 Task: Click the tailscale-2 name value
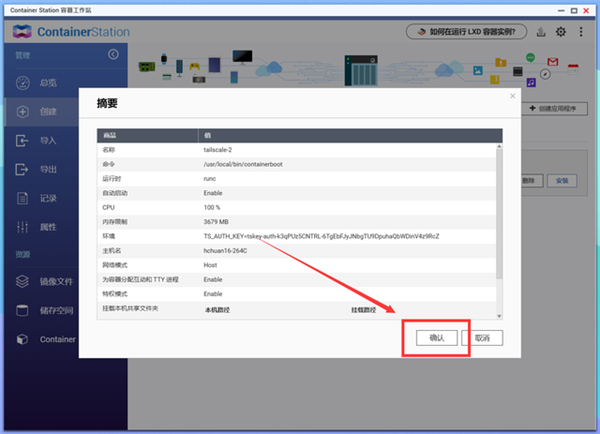(x=218, y=150)
